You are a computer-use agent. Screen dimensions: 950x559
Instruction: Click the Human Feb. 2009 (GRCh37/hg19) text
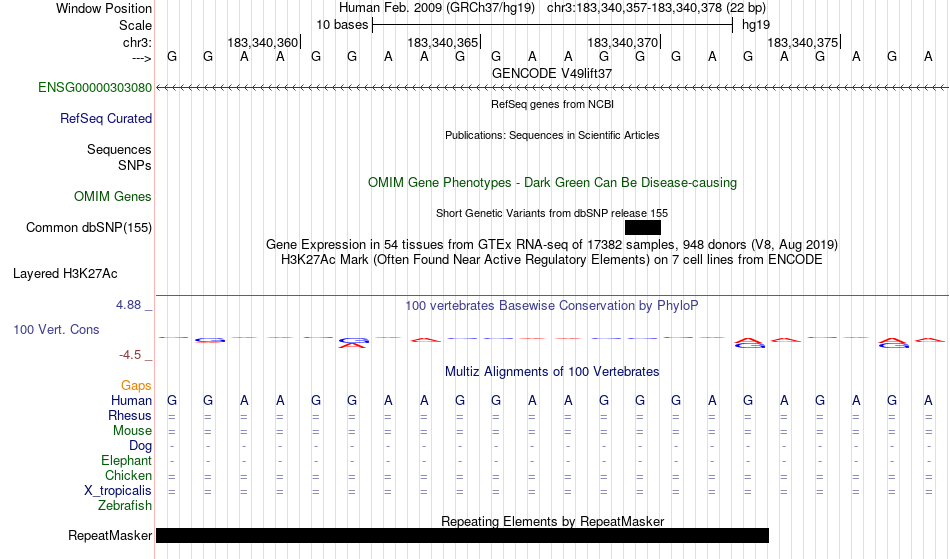pyautogui.click(x=437, y=8)
